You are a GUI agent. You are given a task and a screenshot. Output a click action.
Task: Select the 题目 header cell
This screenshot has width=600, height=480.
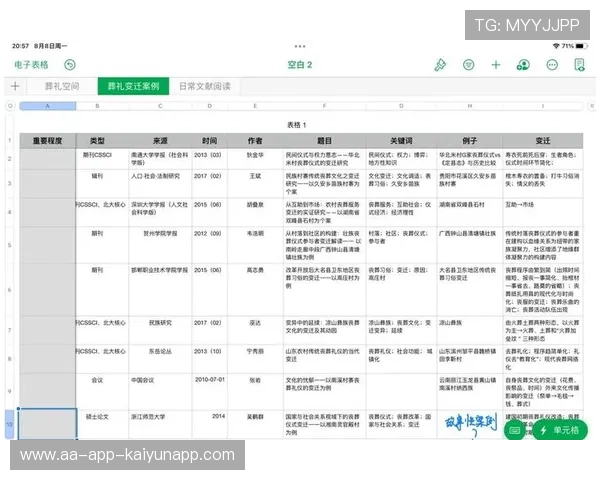(324, 141)
